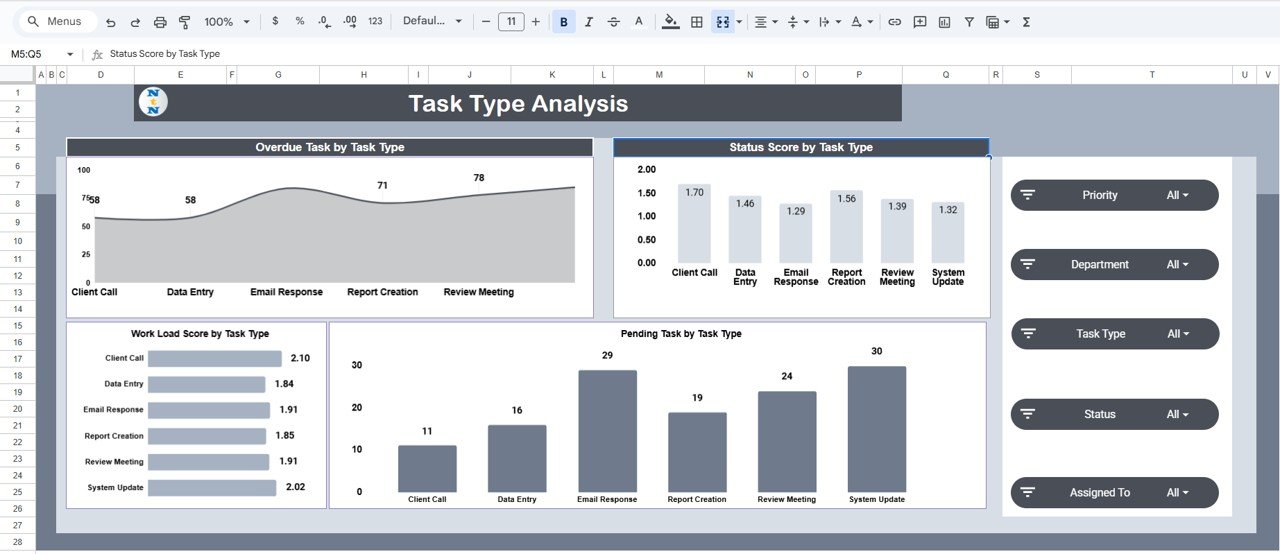Image resolution: width=1280 pixels, height=554 pixels.
Task: Click Format as currency button
Action: click(276, 22)
